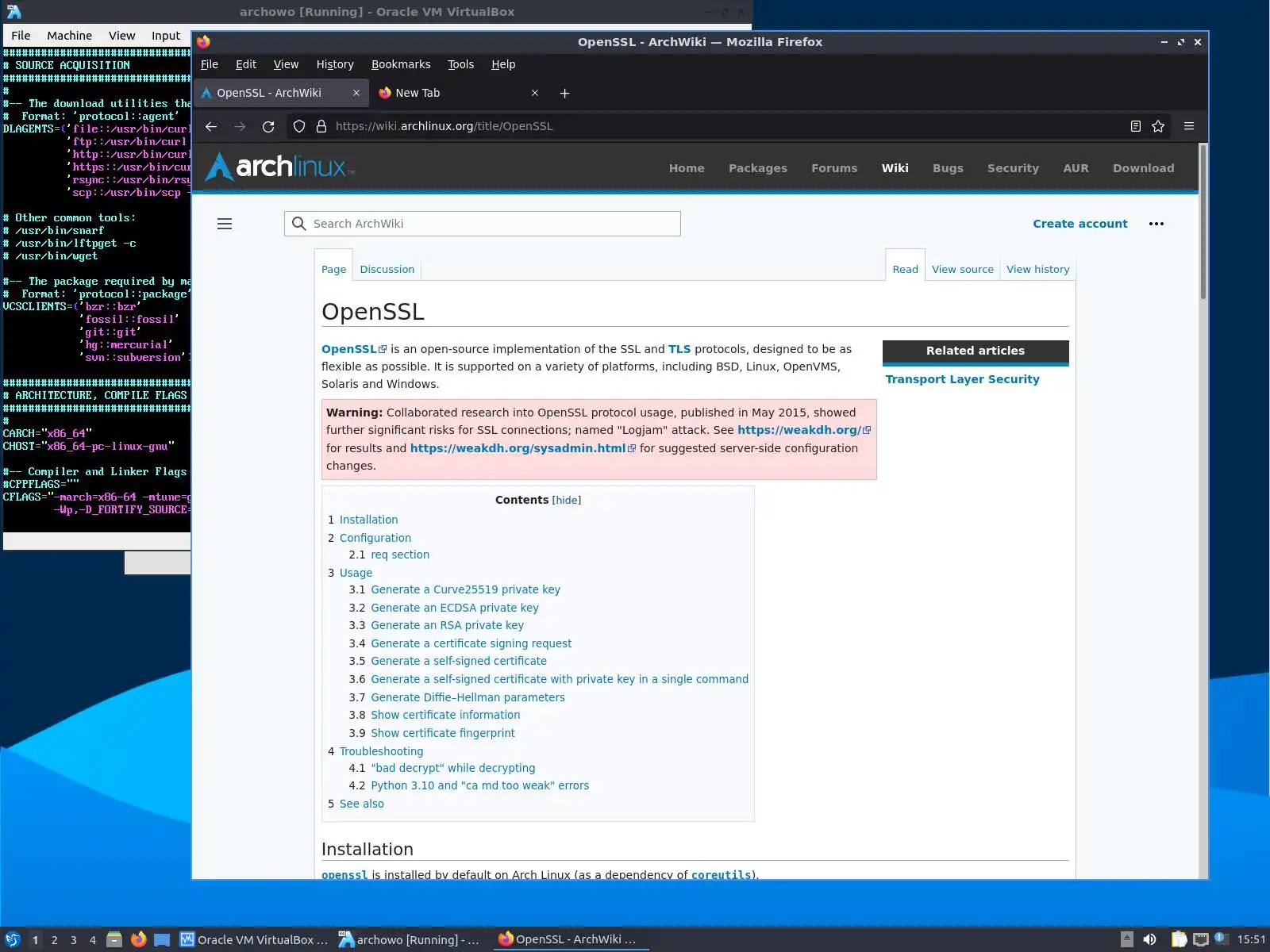View site security padlock info
The image size is (1270, 952).
pos(321,126)
